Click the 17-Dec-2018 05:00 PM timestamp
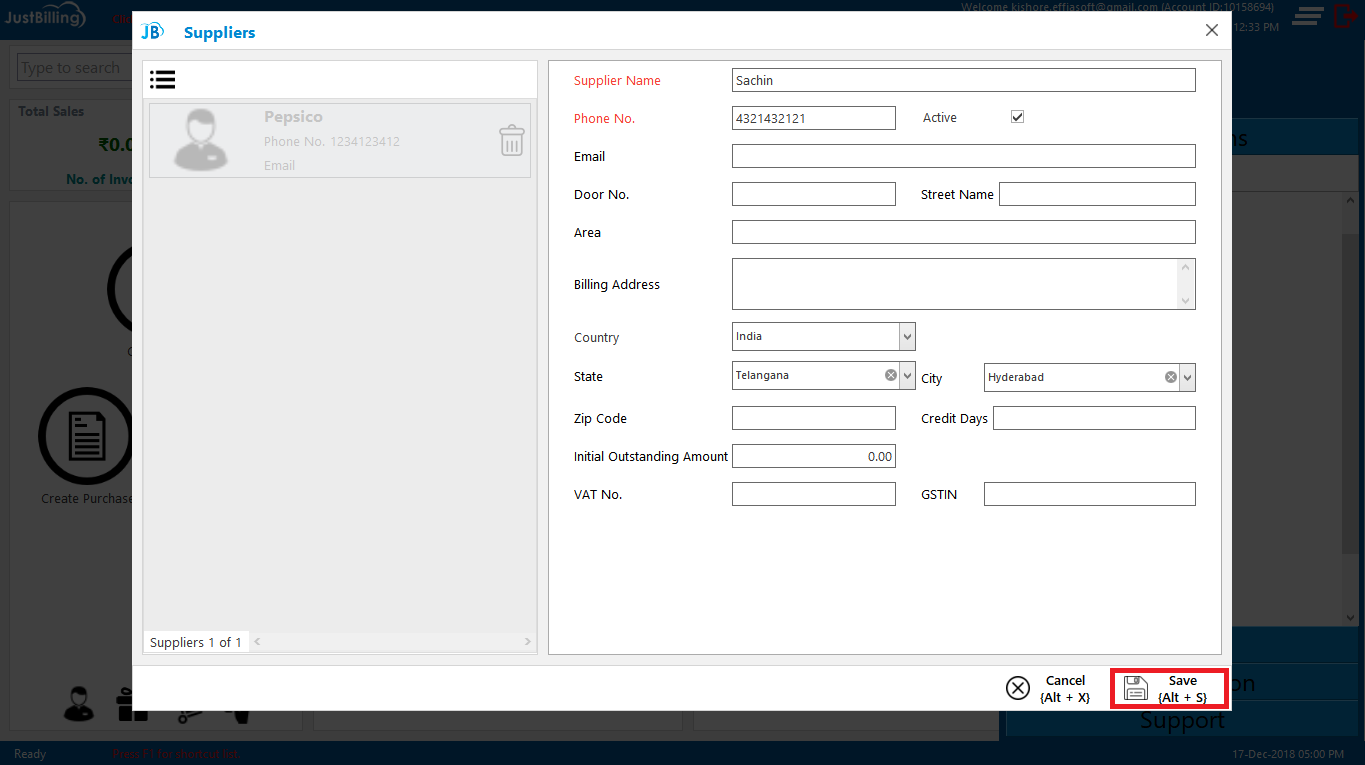1365x765 pixels. (1290, 754)
